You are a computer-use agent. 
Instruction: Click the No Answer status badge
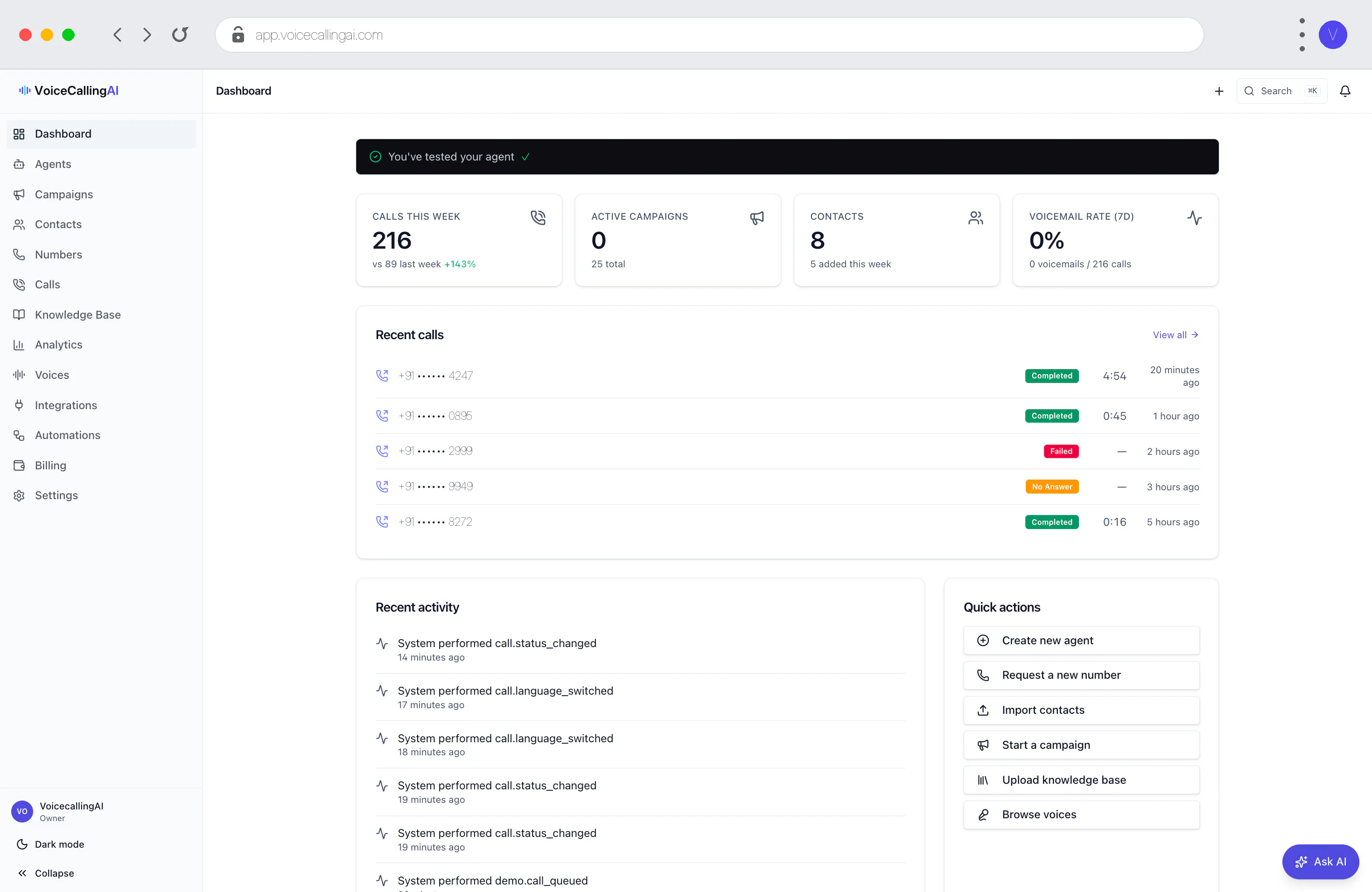tap(1052, 486)
